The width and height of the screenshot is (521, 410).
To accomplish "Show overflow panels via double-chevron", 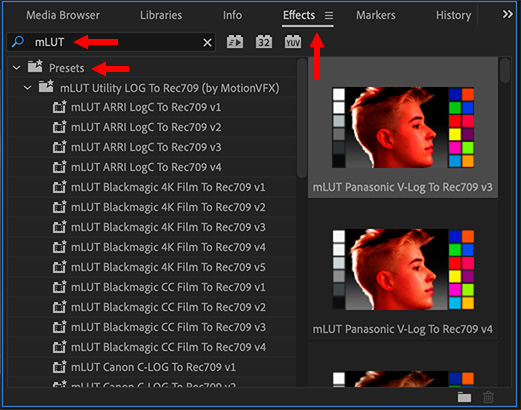I will pyautogui.click(x=508, y=14).
